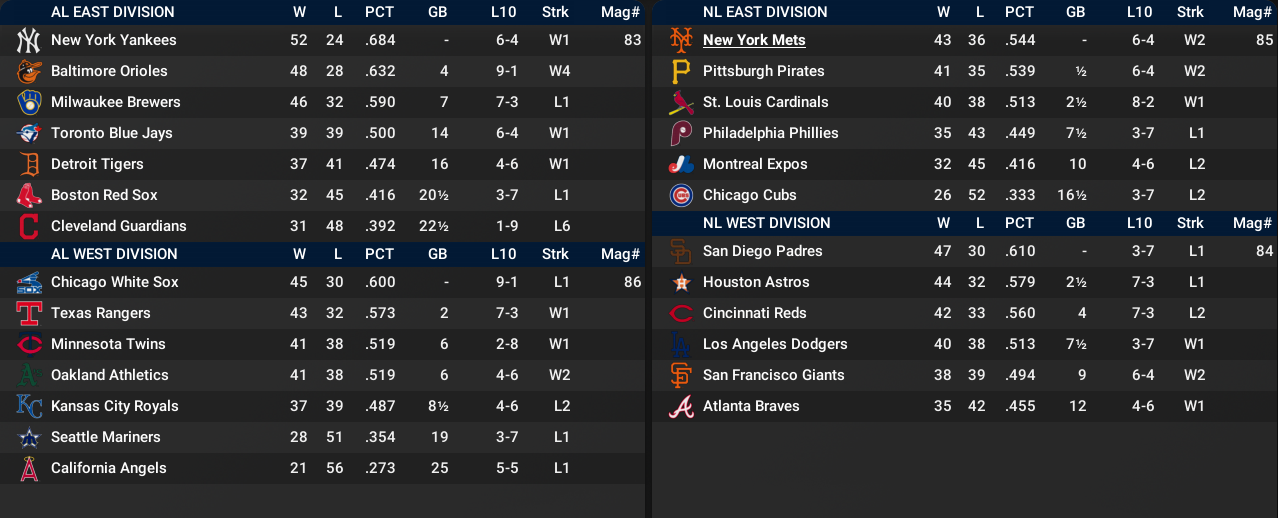Click the New York Yankees logo
This screenshot has height=518, width=1278.
(28, 41)
